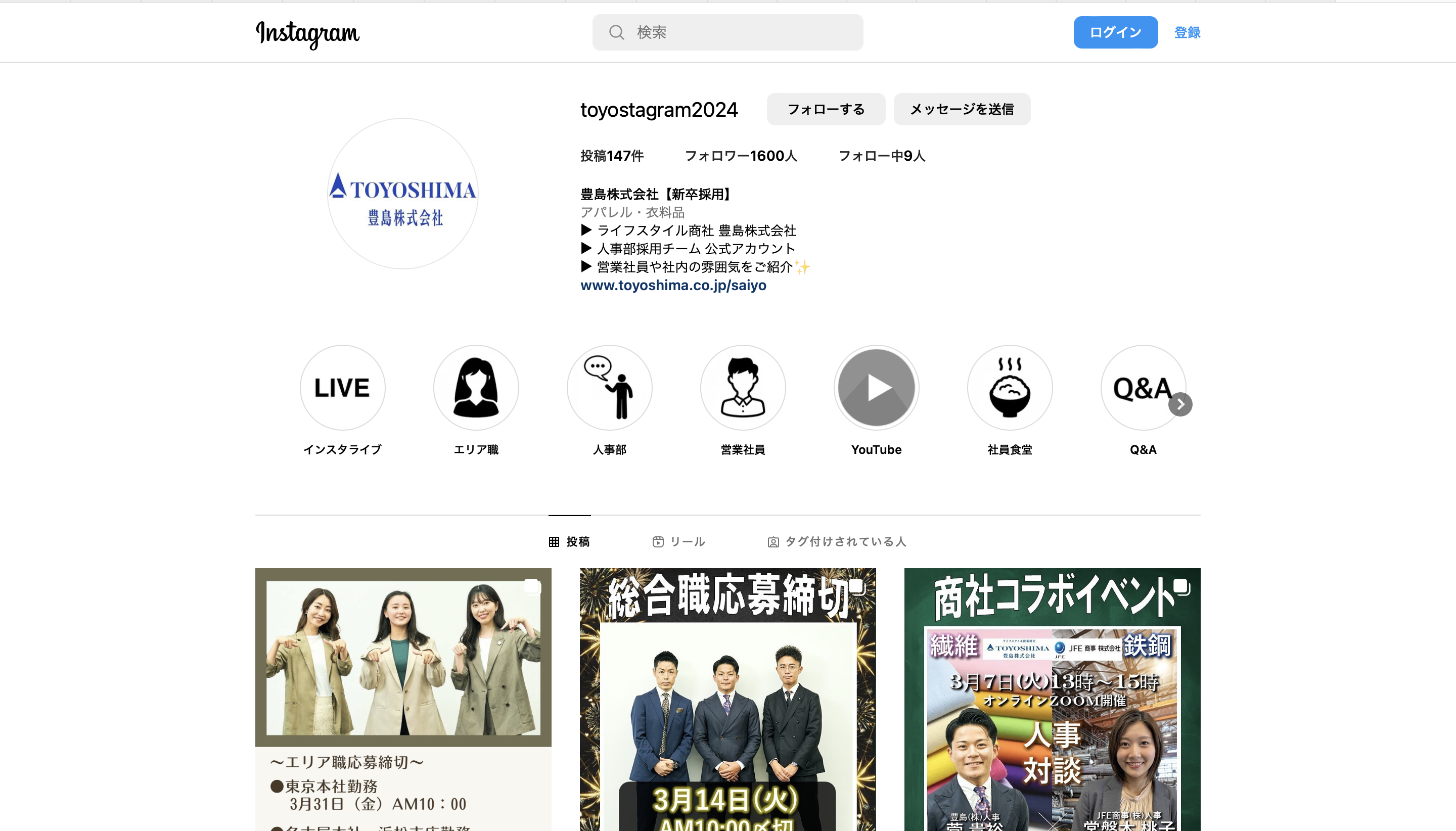Click the 総合職応募締切 post thumbnail

(727, 700)
